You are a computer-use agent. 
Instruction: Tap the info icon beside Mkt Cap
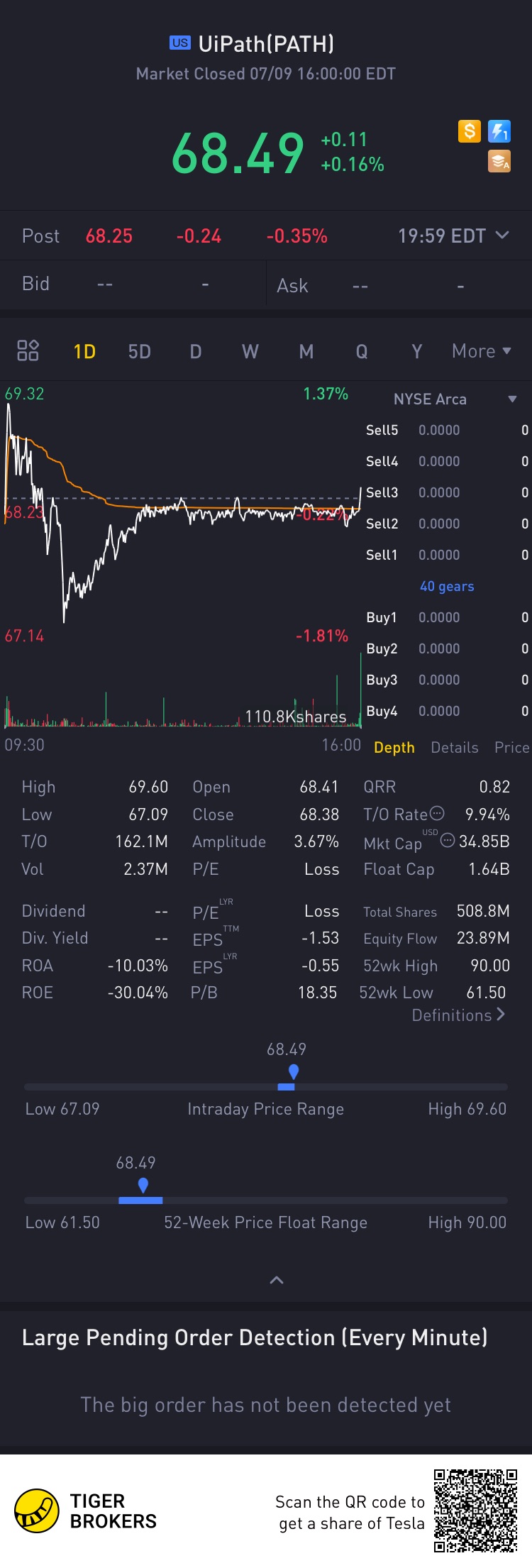[x=448, y=841]
